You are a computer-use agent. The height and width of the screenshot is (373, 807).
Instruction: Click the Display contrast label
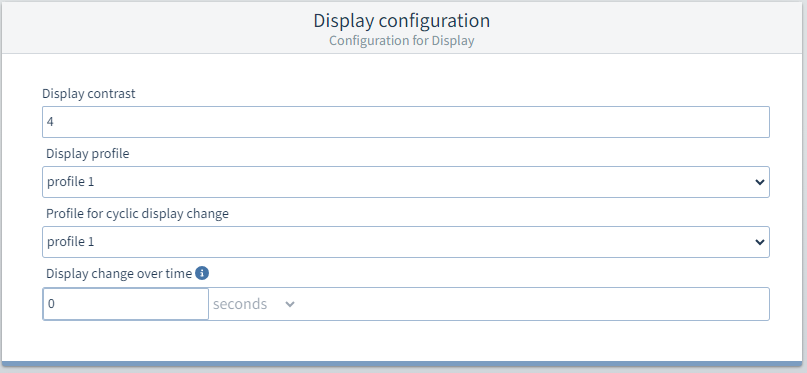[89, 94]
